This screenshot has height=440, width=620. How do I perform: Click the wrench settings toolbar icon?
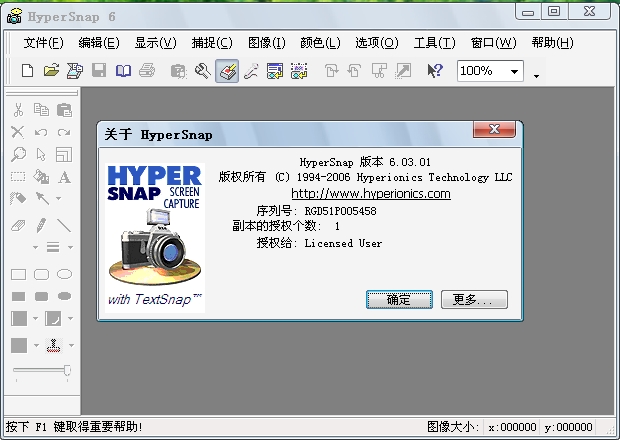(203, 71)
